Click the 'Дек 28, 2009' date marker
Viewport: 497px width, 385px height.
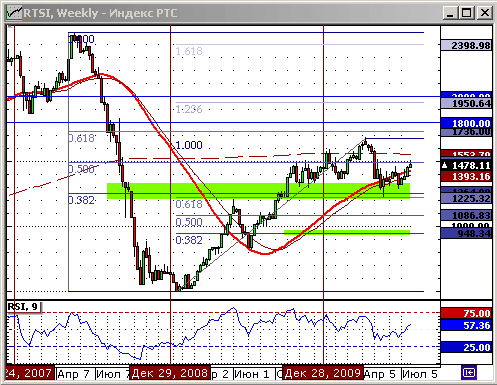click(323, 373)
